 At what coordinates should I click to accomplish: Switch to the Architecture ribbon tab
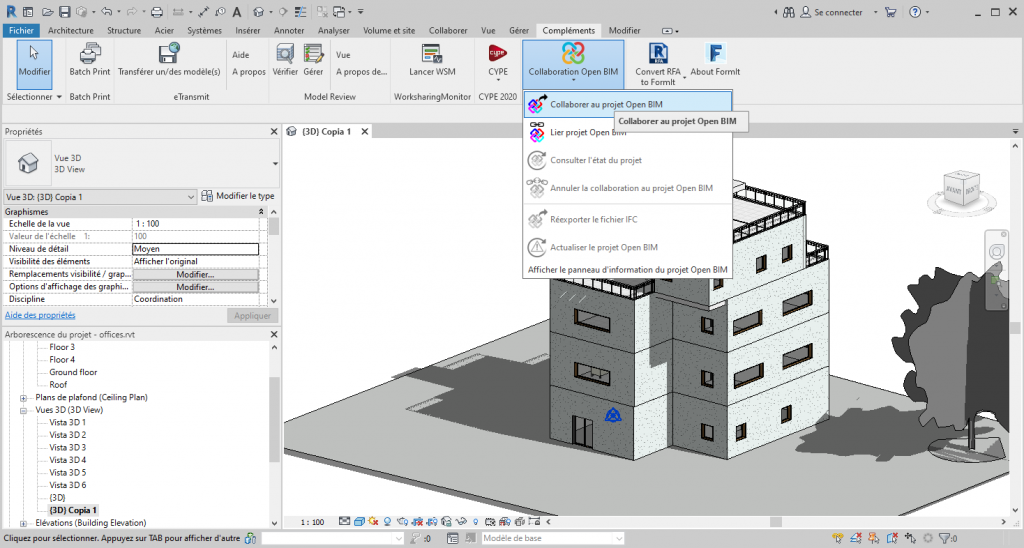coord(70,31)
